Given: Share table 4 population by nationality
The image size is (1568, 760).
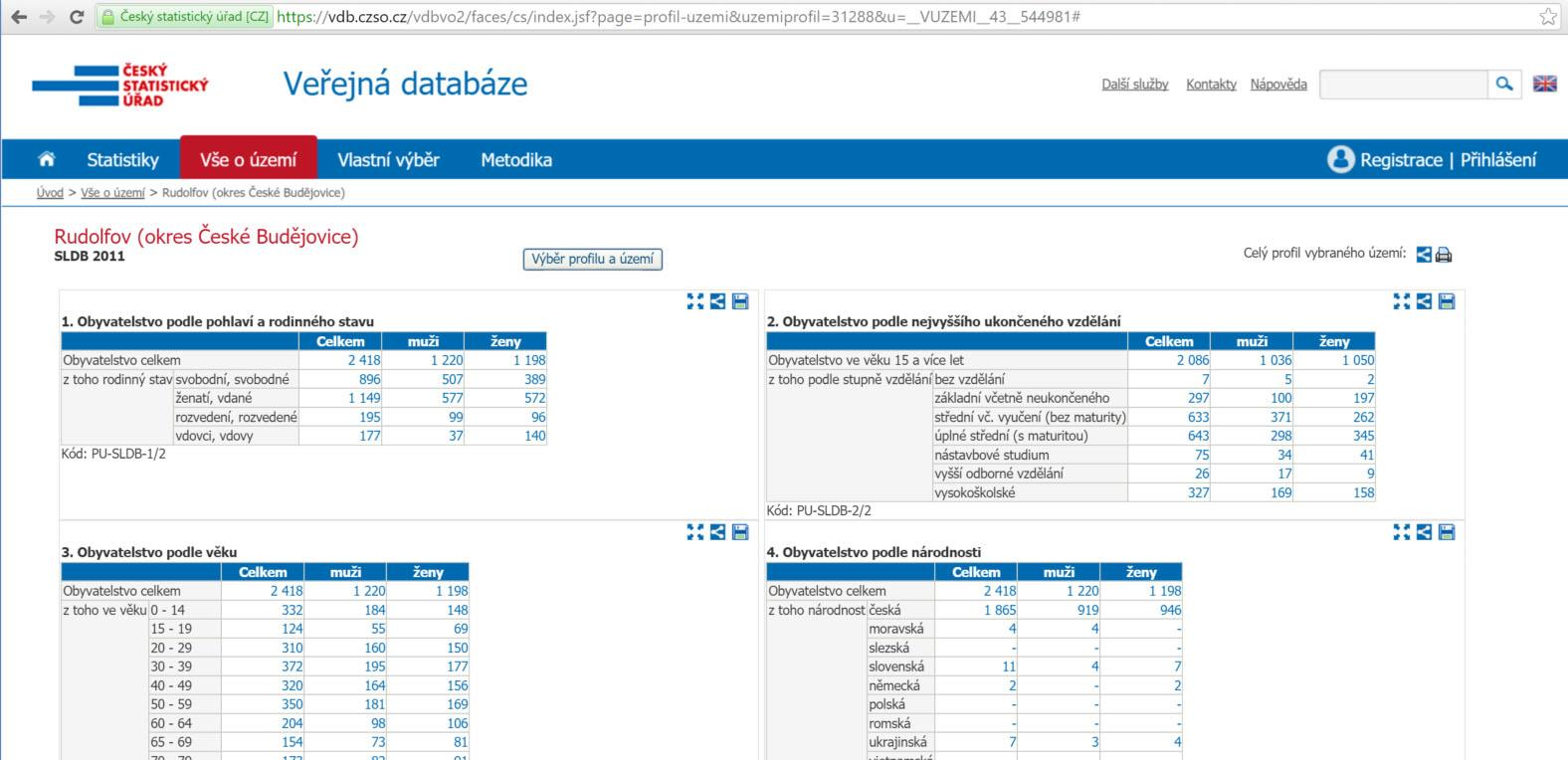Looking at the screenshot, I should tap(1424, 532).
